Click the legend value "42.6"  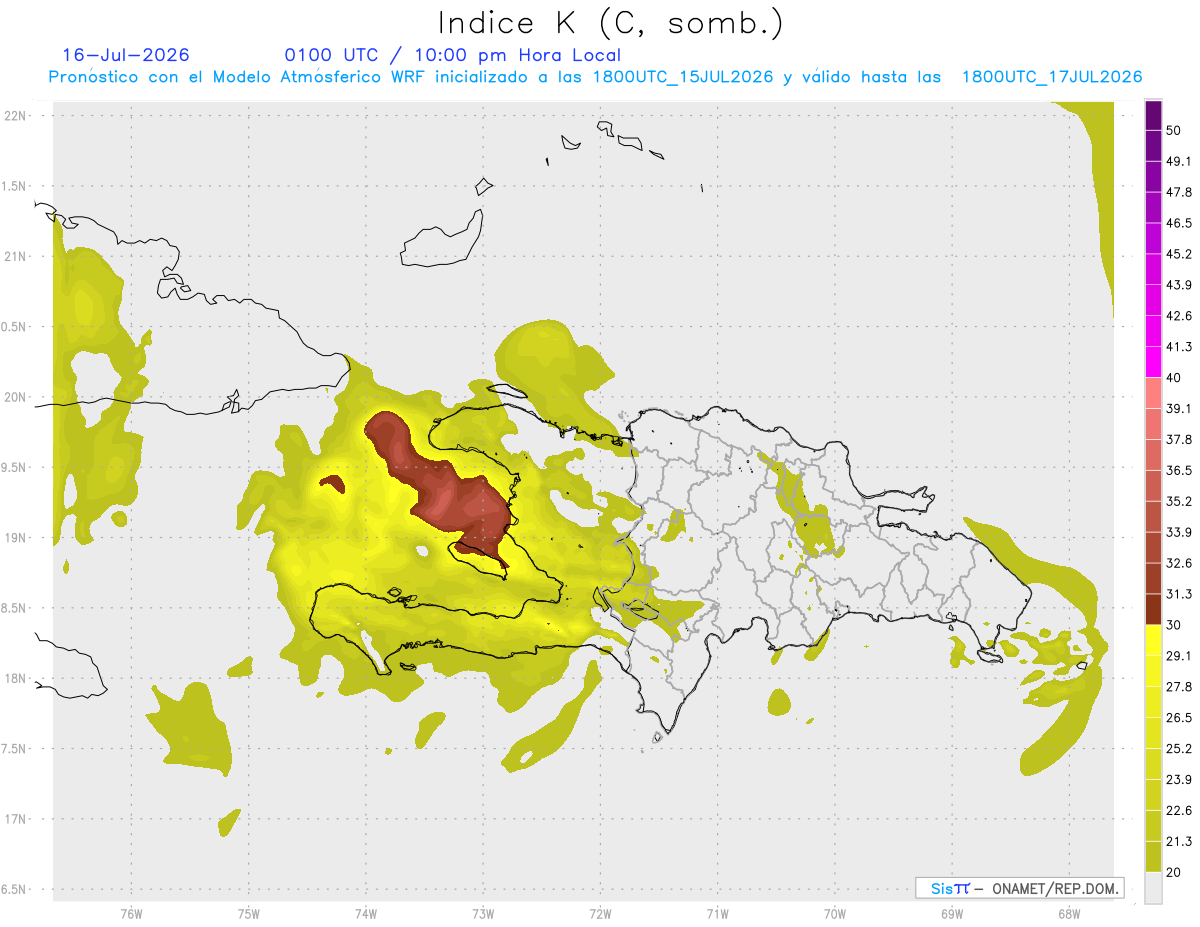[1179, 316]
